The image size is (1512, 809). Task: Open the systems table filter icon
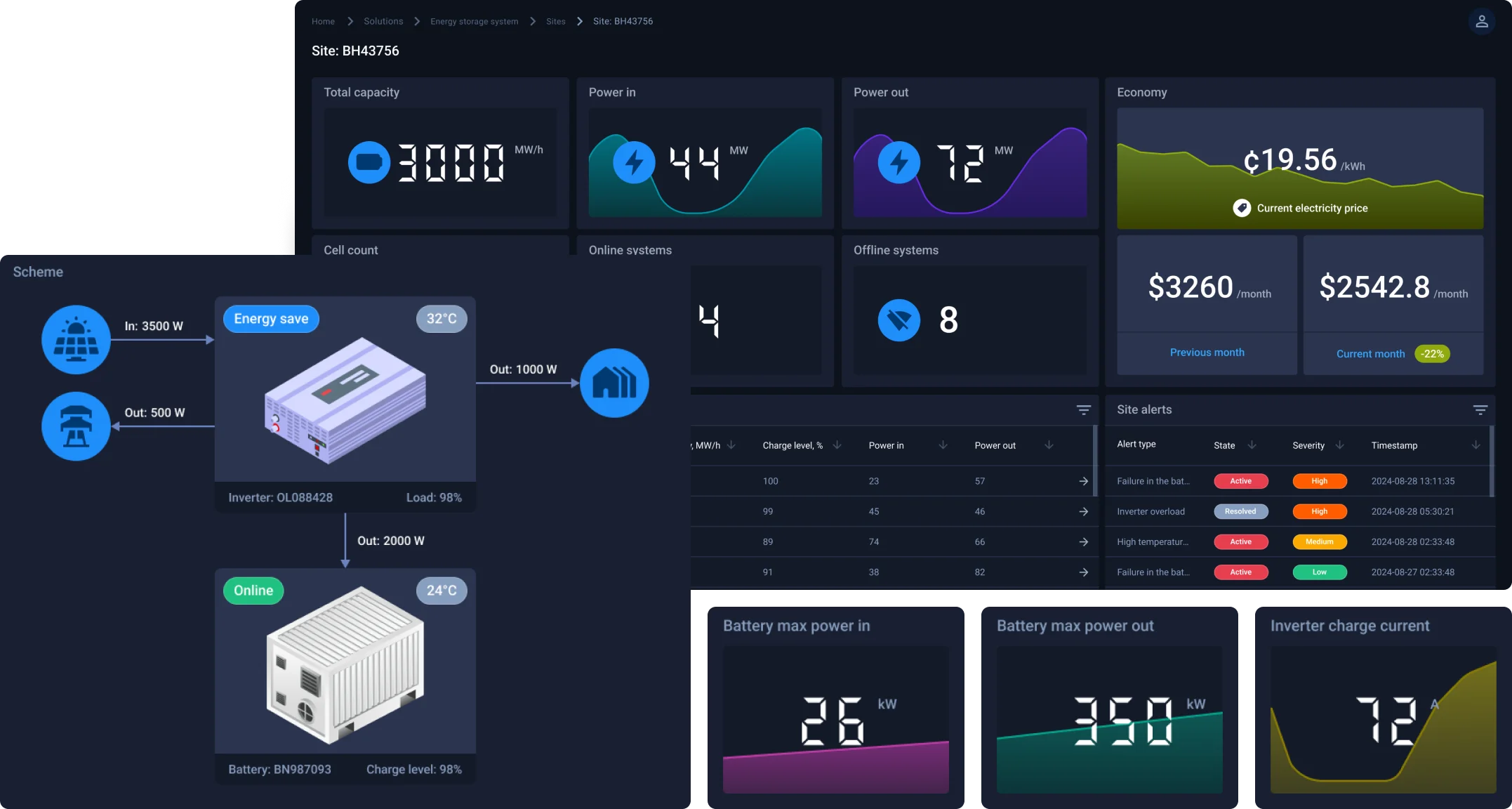(x=1084, y=409)
